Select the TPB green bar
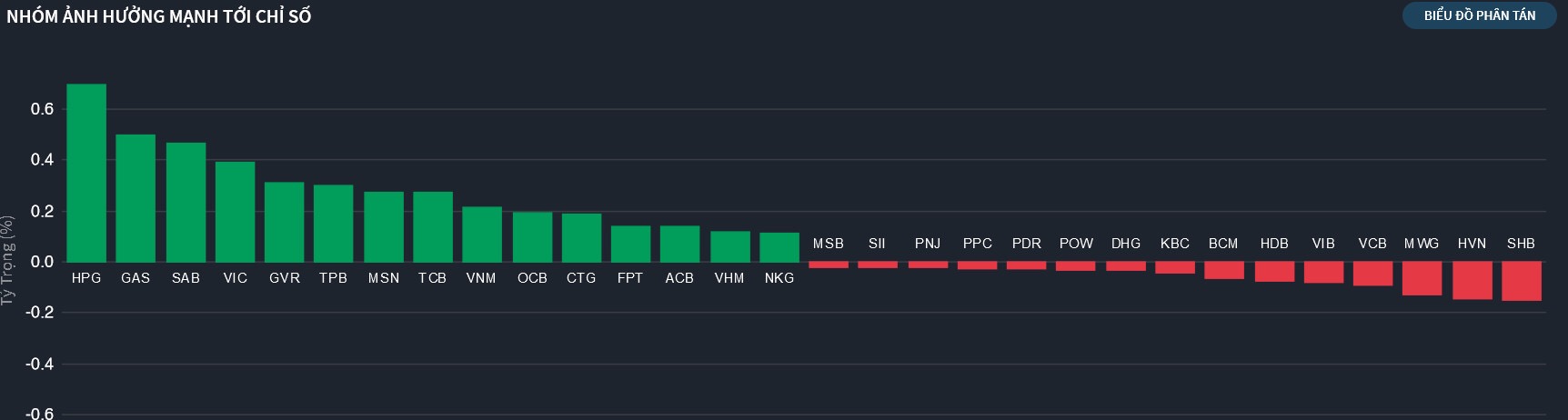The height and width of the screenshot is (420, 1568). (x=333, y=224)
